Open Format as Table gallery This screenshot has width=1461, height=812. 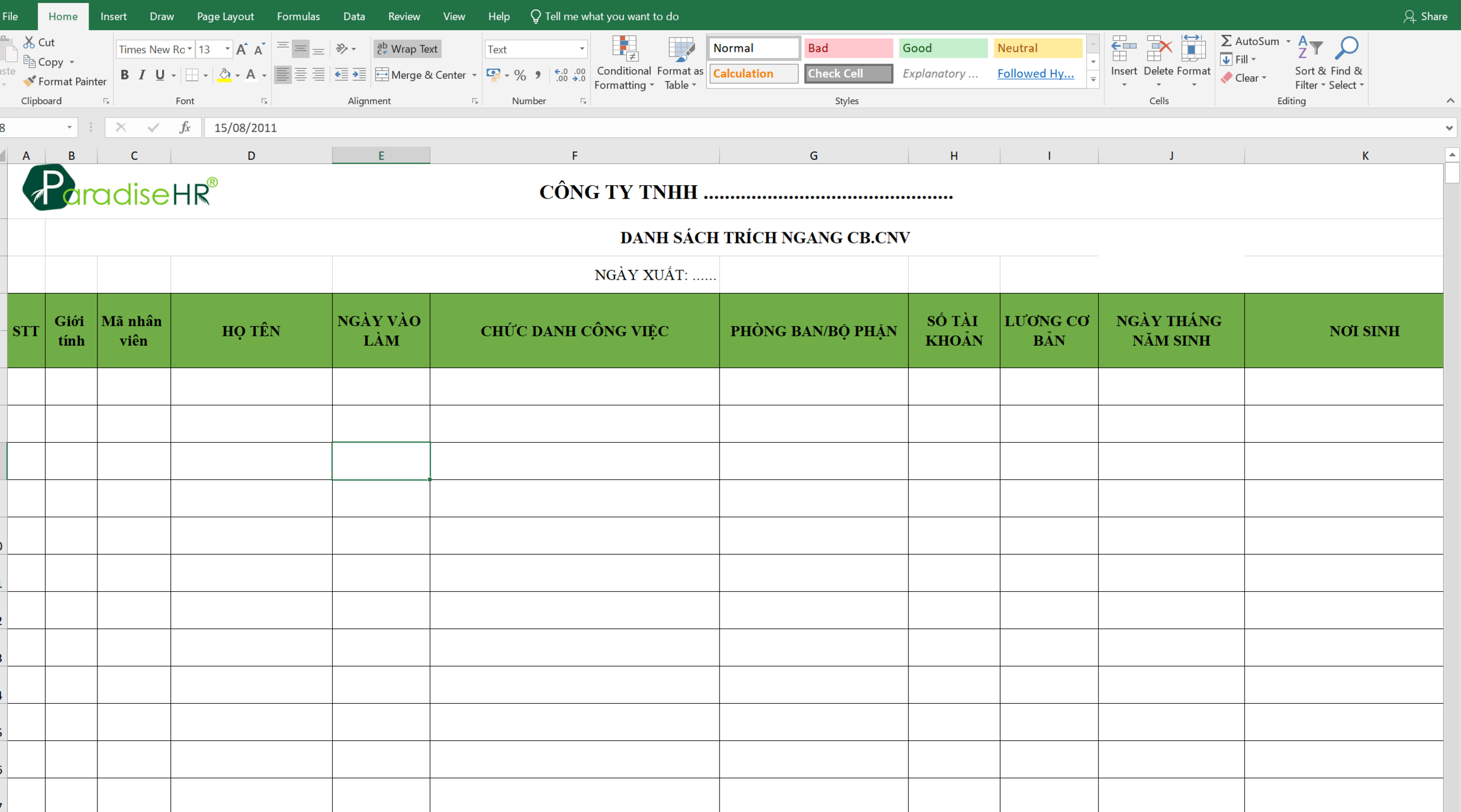[680, 49]
